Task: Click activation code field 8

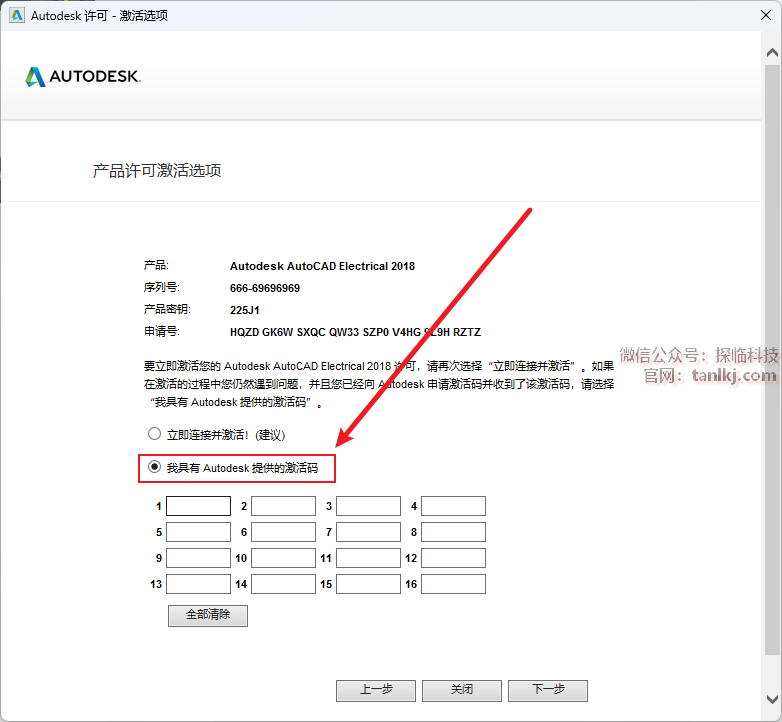Action: pos(453,532)
